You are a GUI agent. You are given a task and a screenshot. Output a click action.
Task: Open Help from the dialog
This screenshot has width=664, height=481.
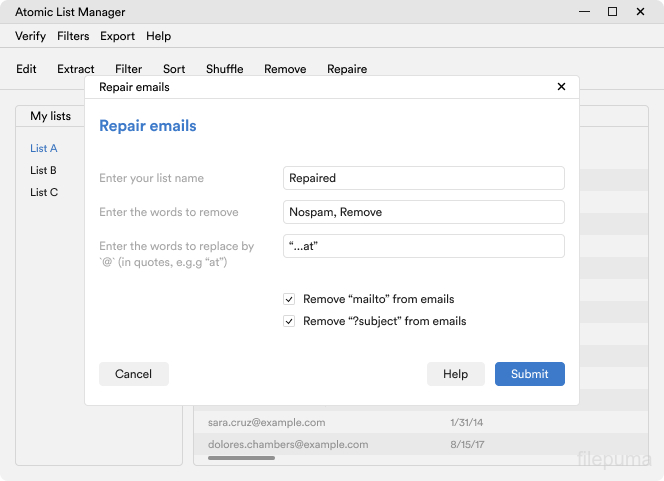pyautogui.click(x=455, y=374)
